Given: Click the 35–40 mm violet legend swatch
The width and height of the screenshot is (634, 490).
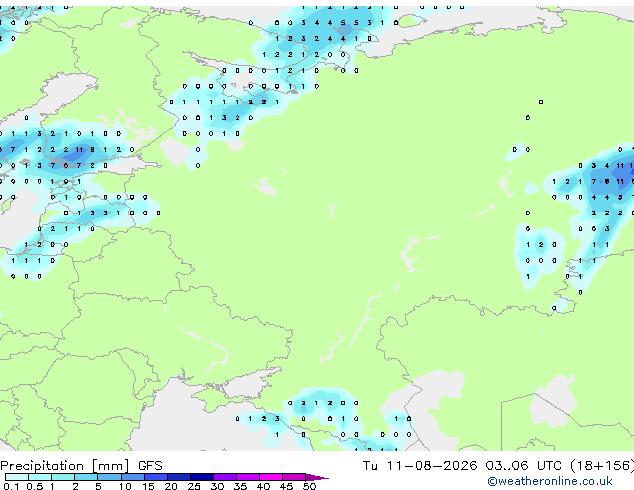Looking at the screenshot, I should [x=248, y=477].
